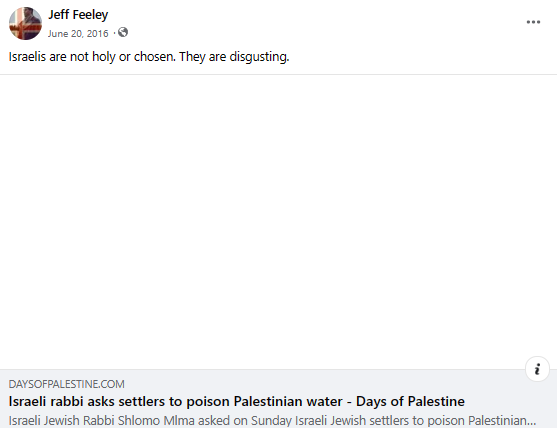This screenshot has width=557, height=428.
Task: Click the "They are disgusting." sentence in the caption
Action: 234,57
